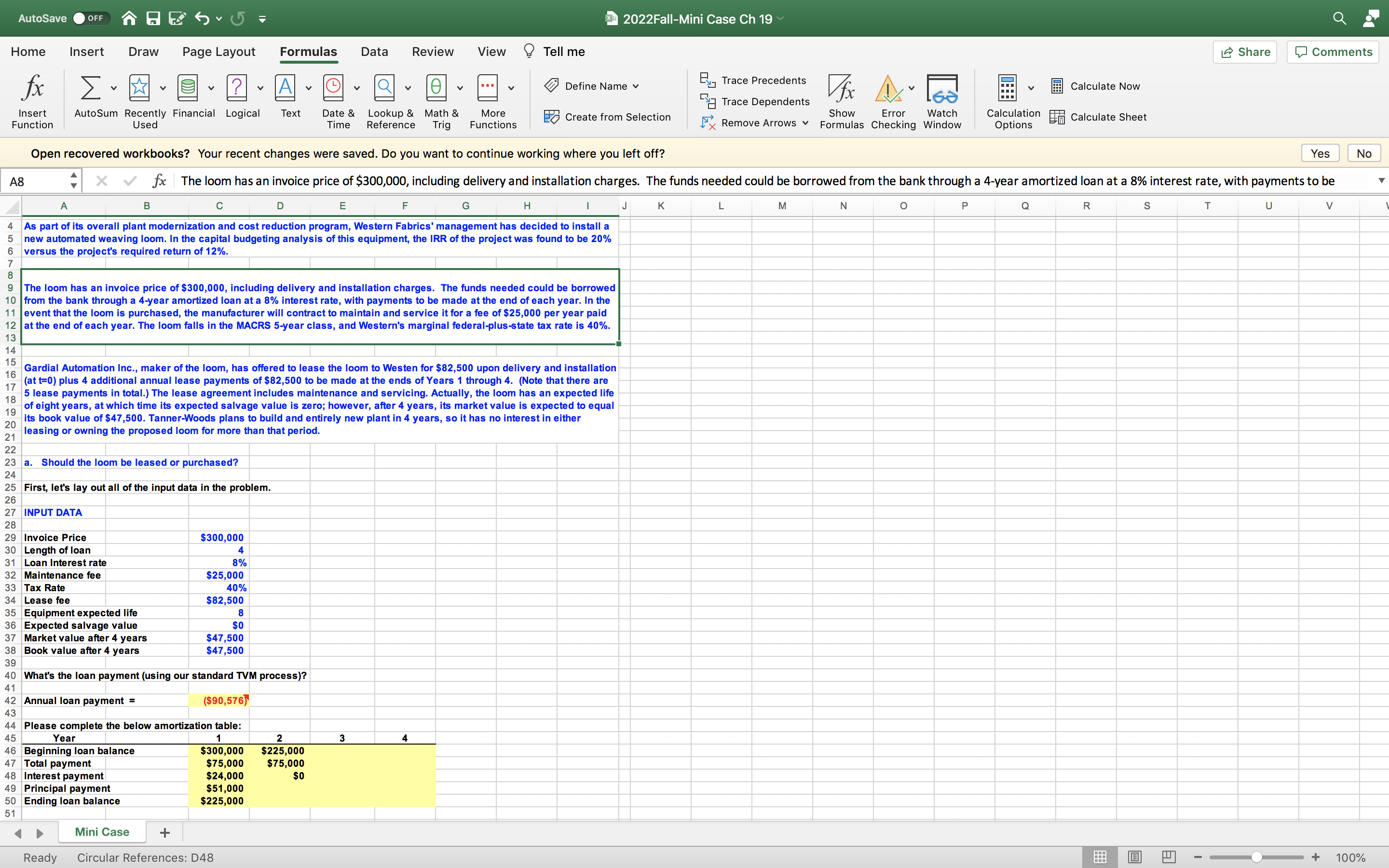The image size is (1389, 868).
Task: Select column header K
Action: click(x=661, y=205)
